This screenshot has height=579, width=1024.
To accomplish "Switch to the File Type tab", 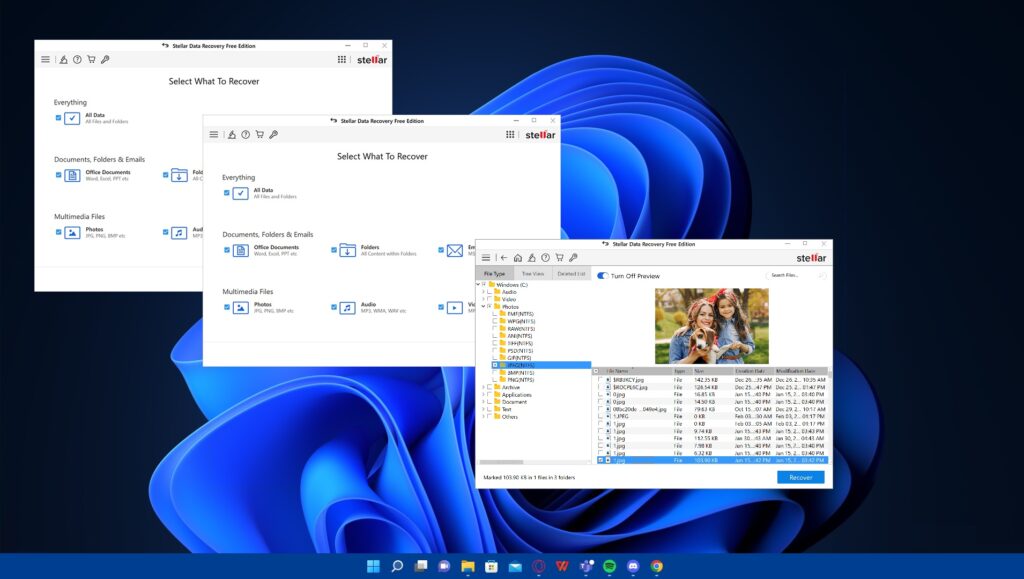I will click(494, 274).
